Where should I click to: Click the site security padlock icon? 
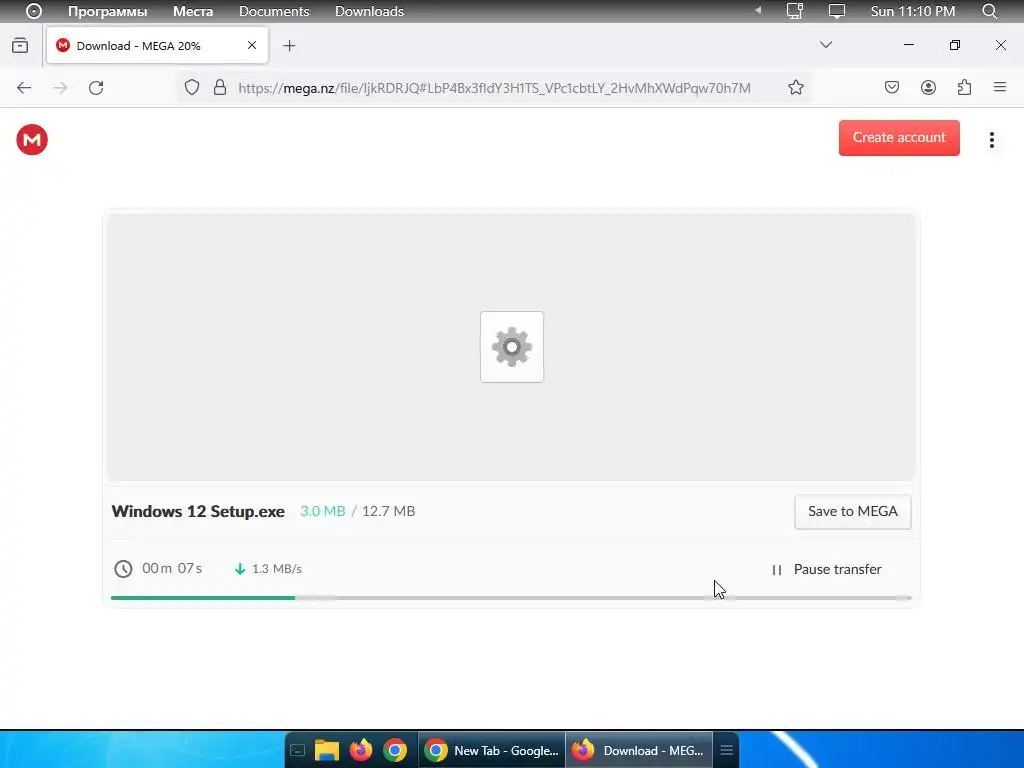coord(220,88)
